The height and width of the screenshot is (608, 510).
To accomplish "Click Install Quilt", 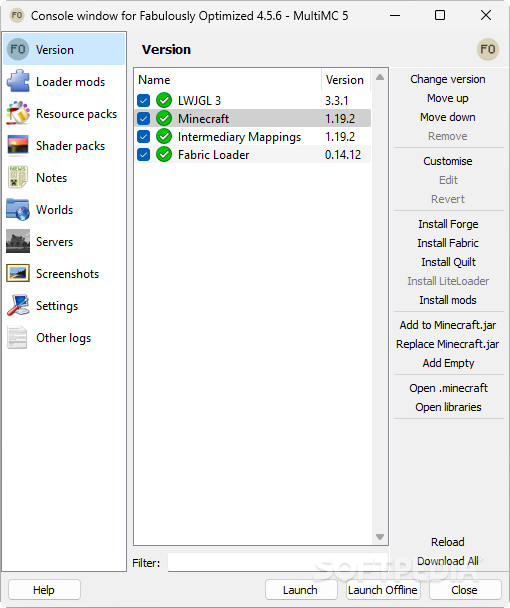I will 448,262.
